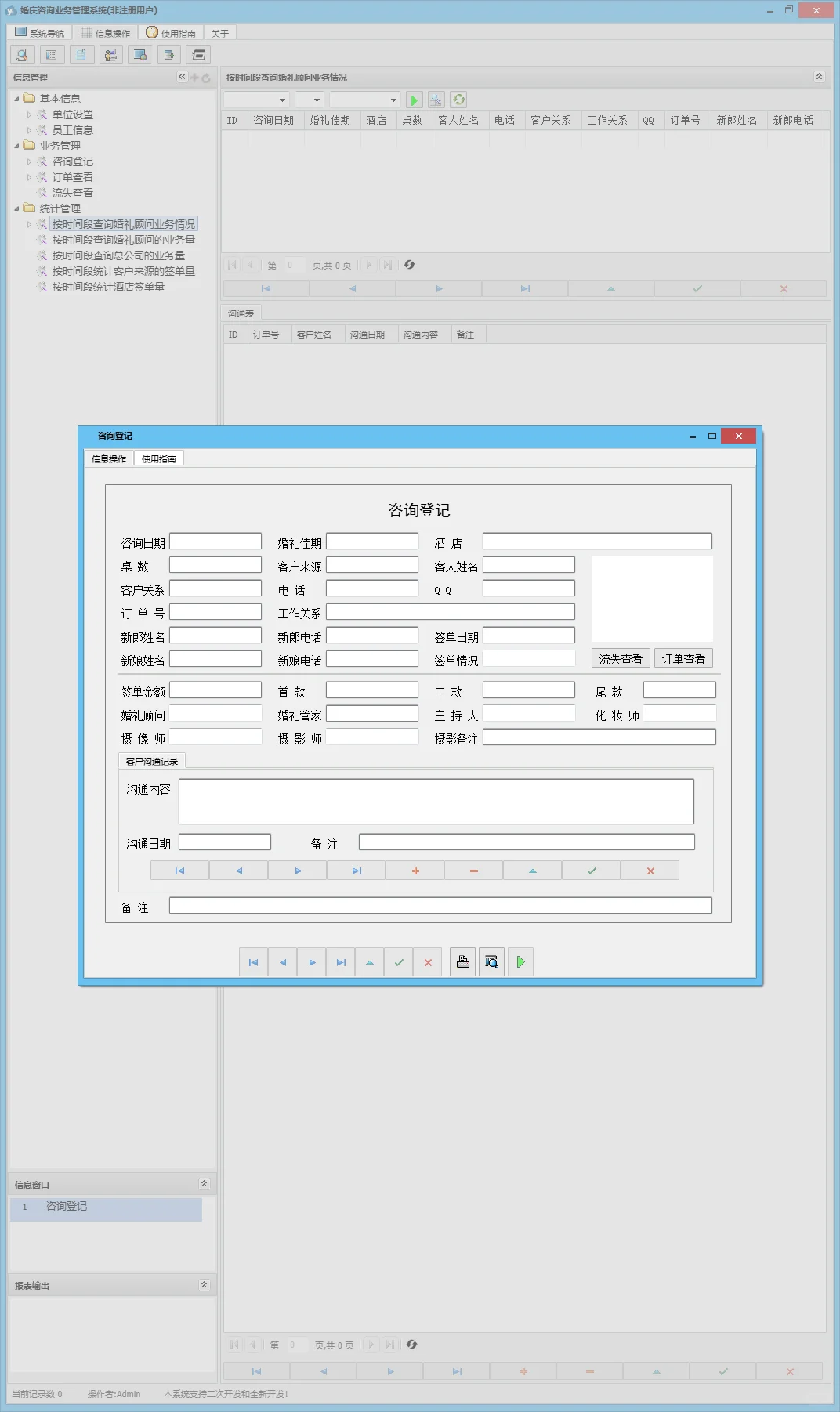
Task: Collapse the 信息管理 panel with double chevron
Action: pyautogui.click(x=182, y=77)
